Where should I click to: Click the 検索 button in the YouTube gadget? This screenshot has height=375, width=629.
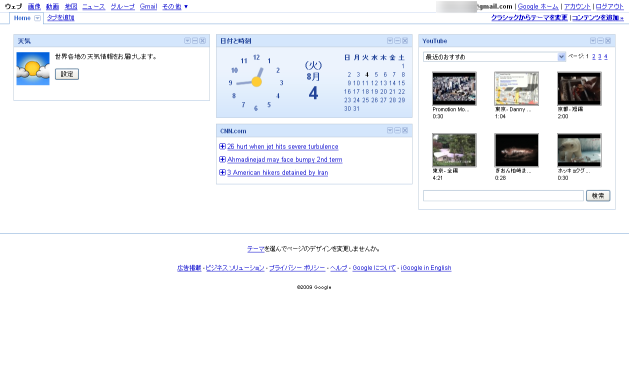coord(598,196)
